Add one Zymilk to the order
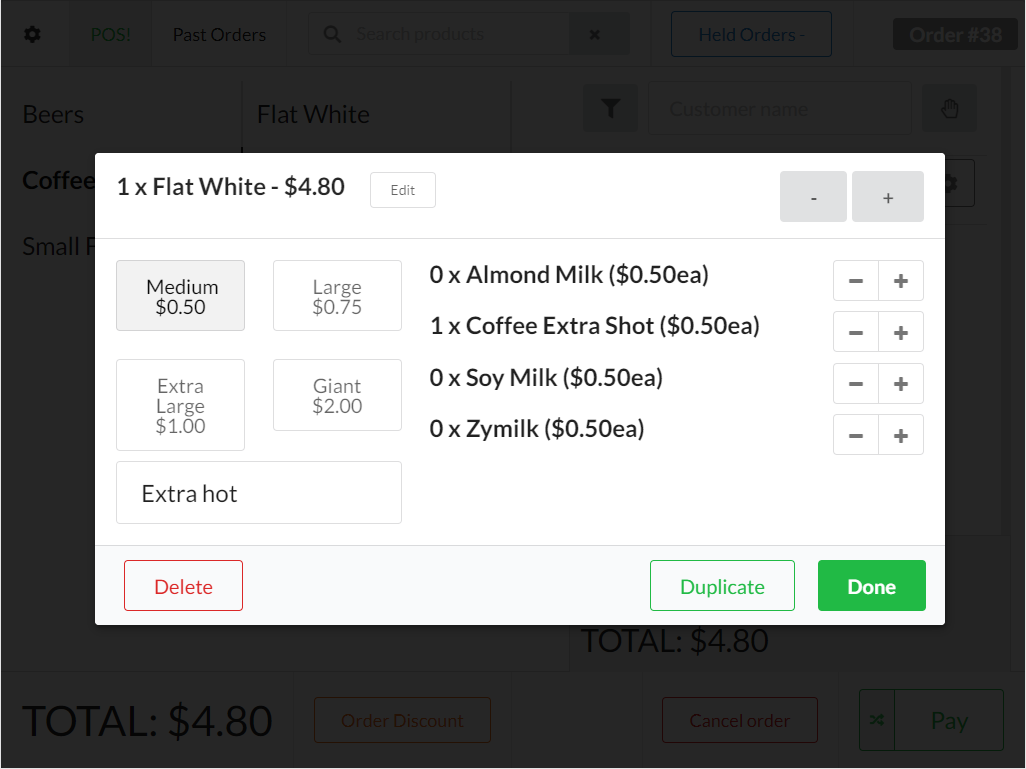 [901, 435]
